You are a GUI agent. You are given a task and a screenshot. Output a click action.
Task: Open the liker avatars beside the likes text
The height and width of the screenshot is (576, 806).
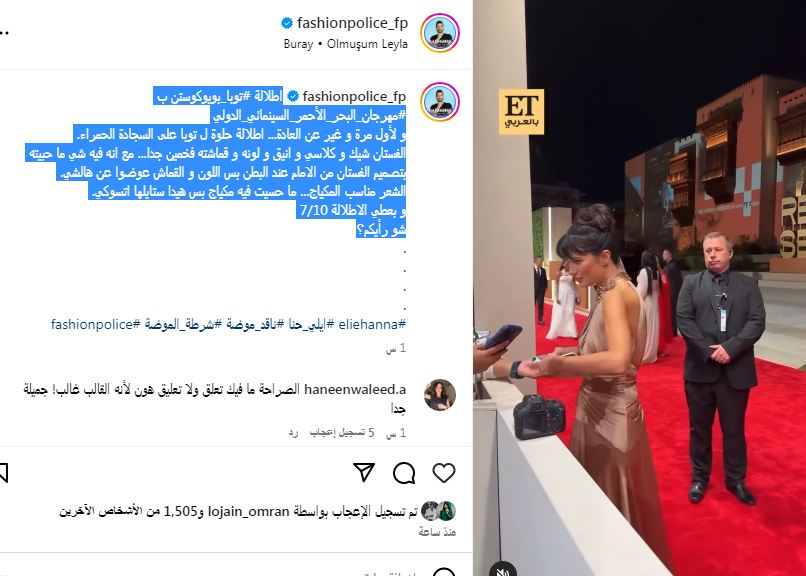click(438, 511)
